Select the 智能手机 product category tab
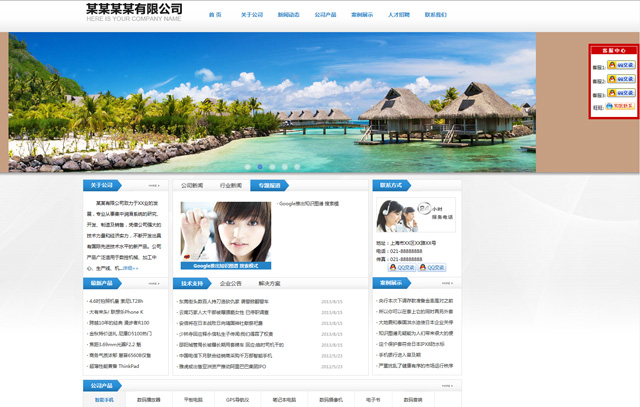Image resolution: width=640 pixels, height=407 pixels. point(104,400)
